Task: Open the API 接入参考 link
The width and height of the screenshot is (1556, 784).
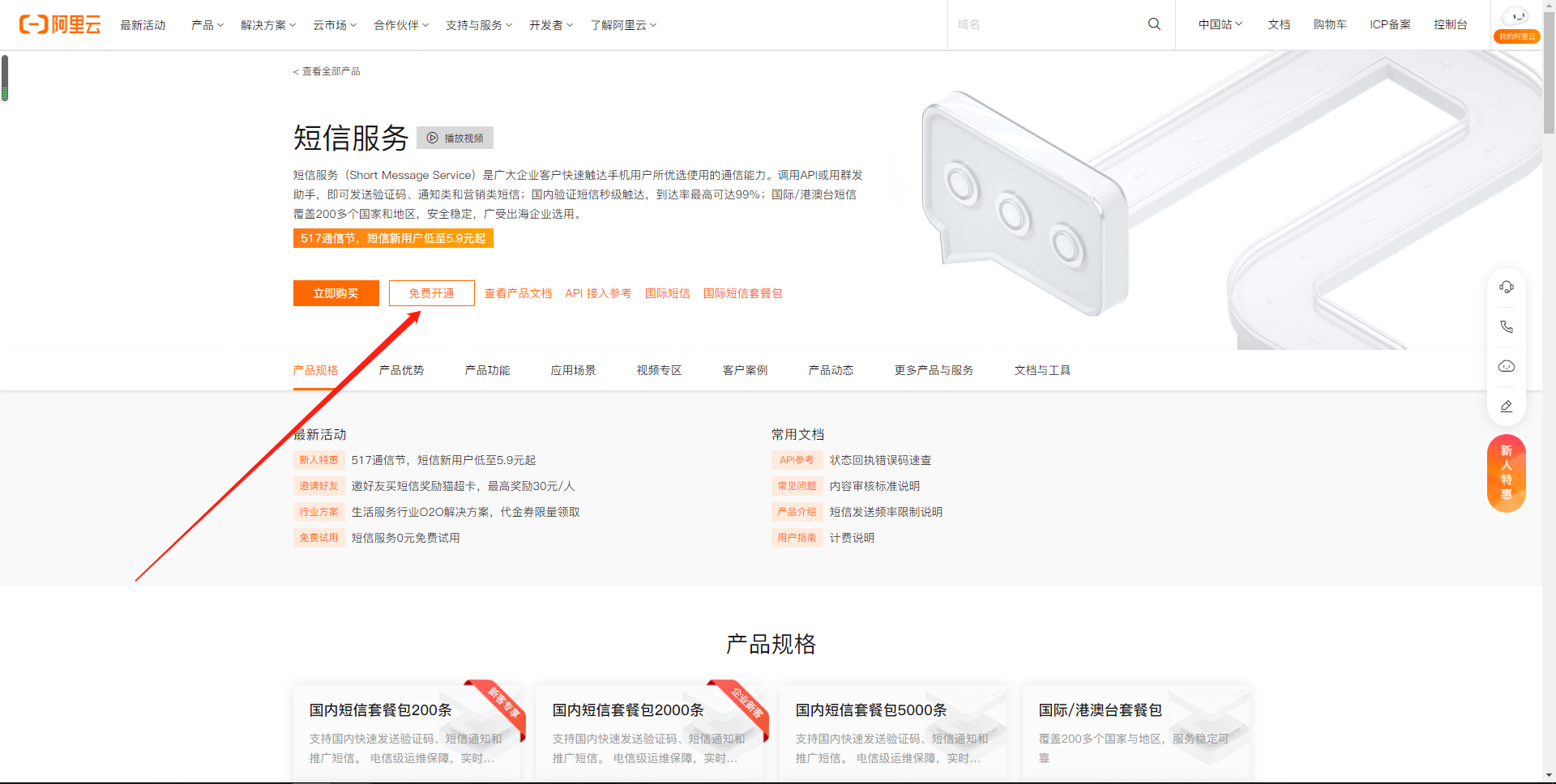Action: point(598,293)
